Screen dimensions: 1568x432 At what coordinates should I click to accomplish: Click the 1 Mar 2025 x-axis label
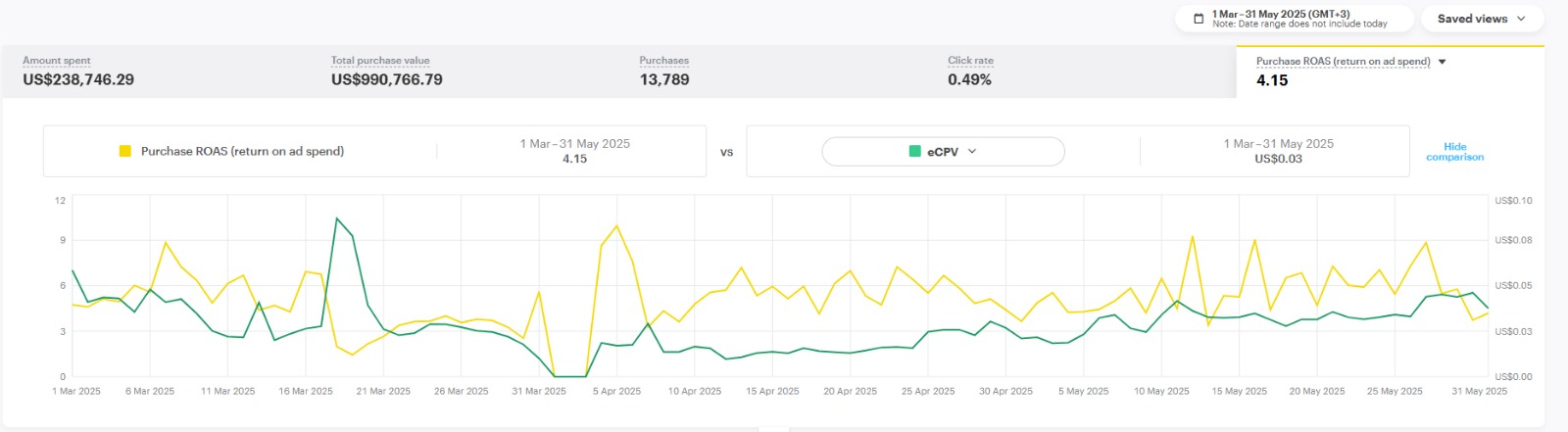(x=76, y=391)
